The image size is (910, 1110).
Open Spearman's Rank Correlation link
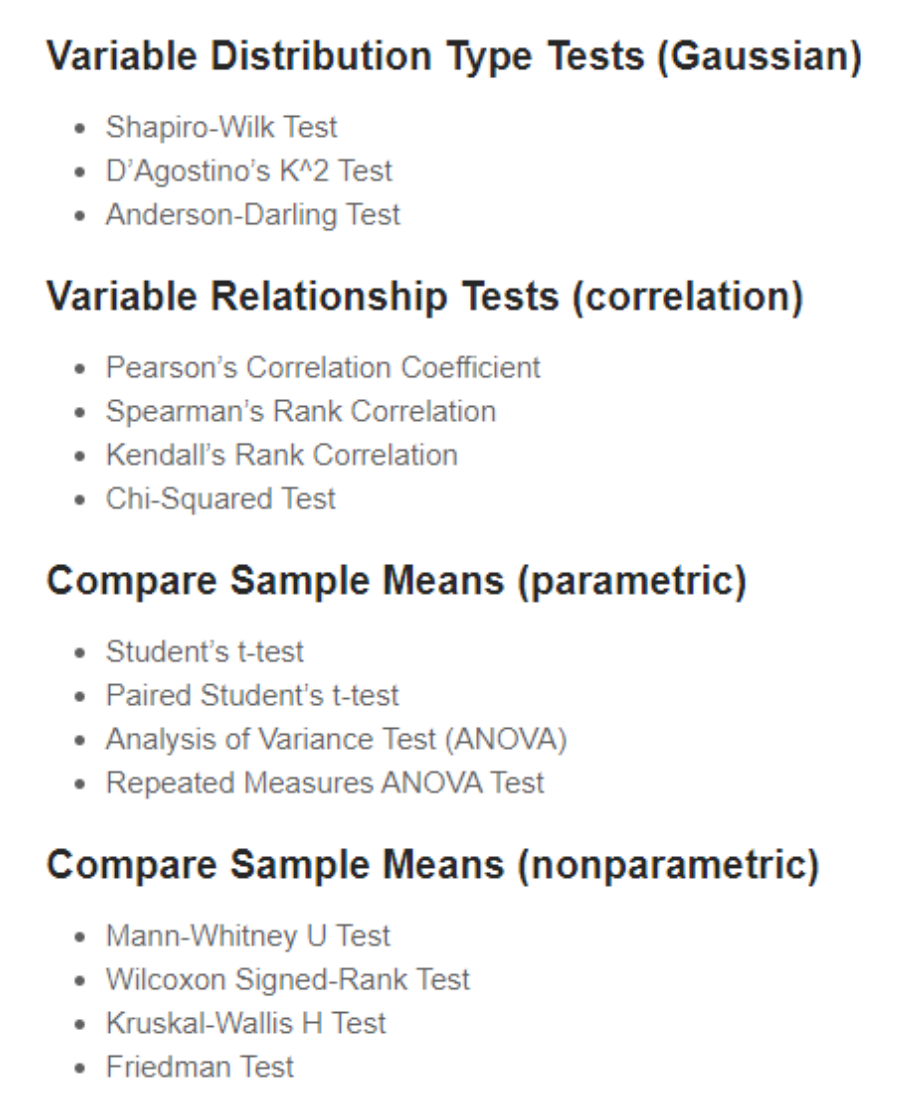point(300,411)
